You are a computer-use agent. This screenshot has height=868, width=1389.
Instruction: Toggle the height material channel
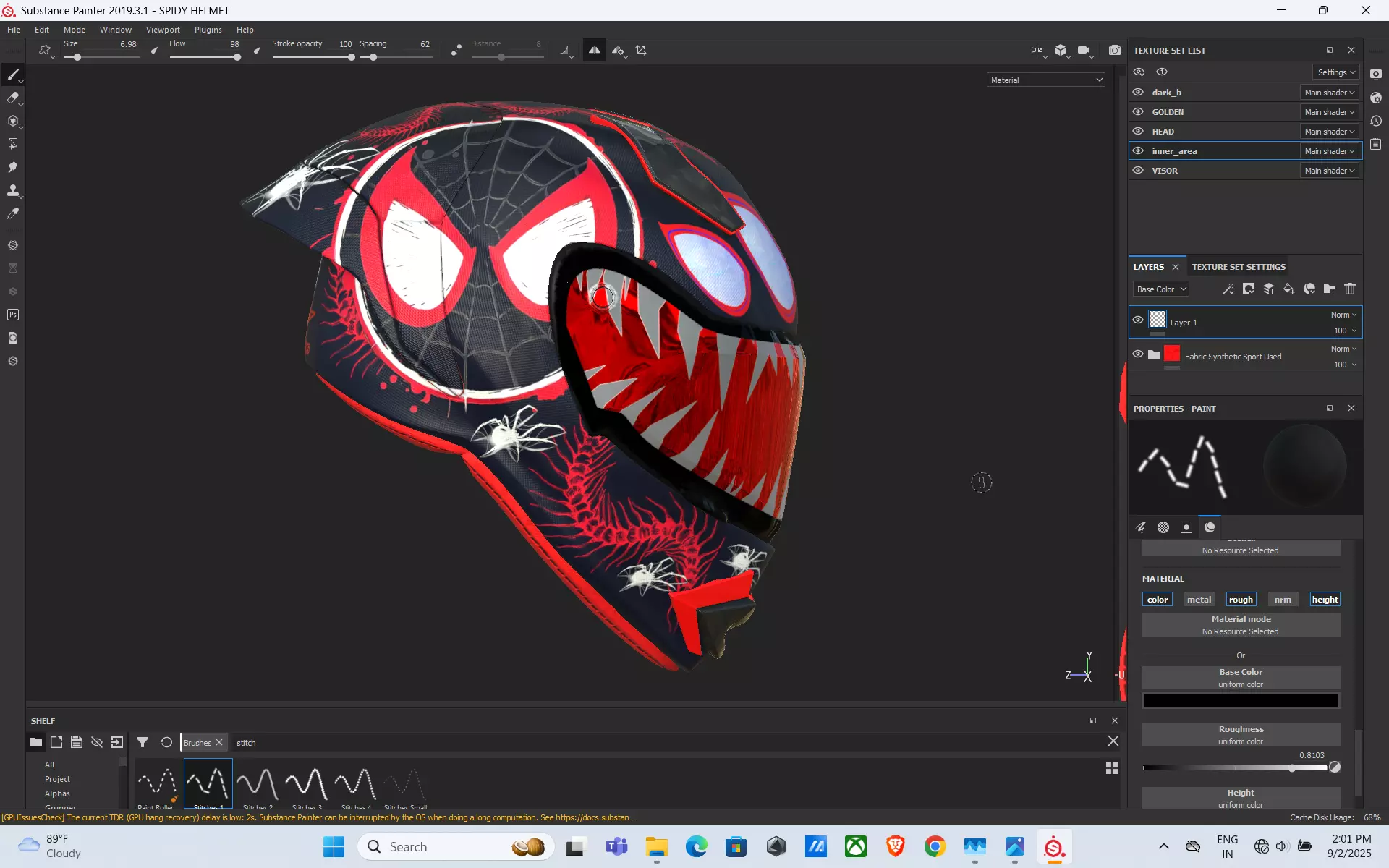click(x=1325, y=600)
